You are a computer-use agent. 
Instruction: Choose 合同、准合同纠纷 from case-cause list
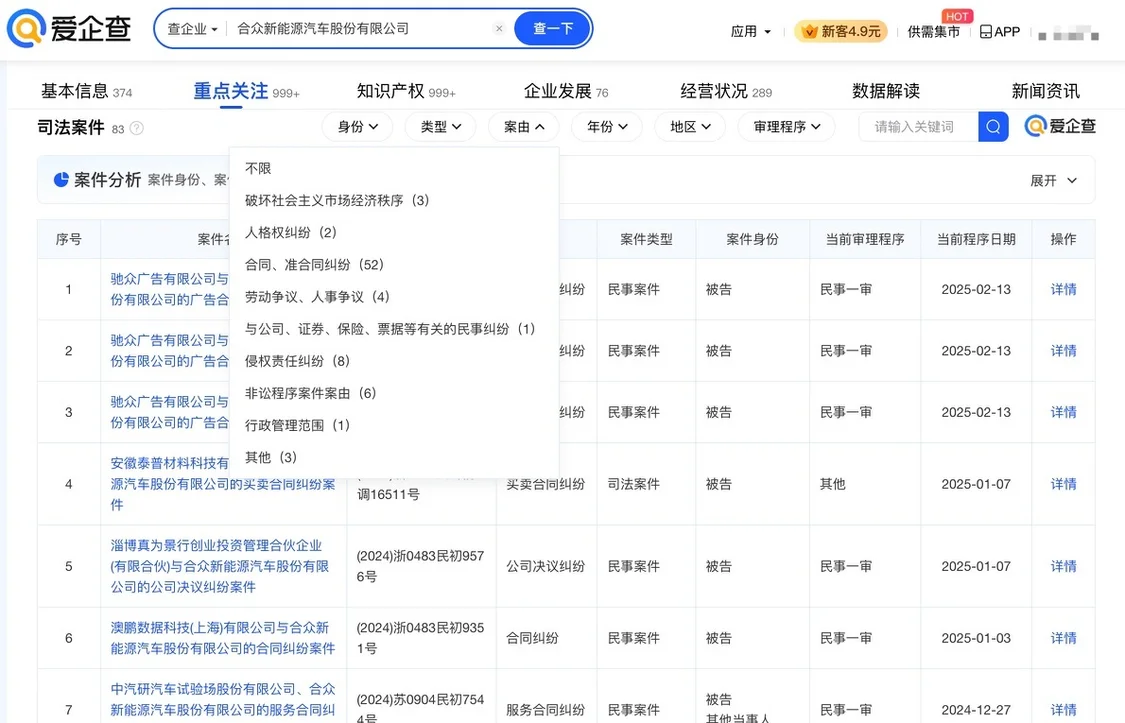pos(315,264)
